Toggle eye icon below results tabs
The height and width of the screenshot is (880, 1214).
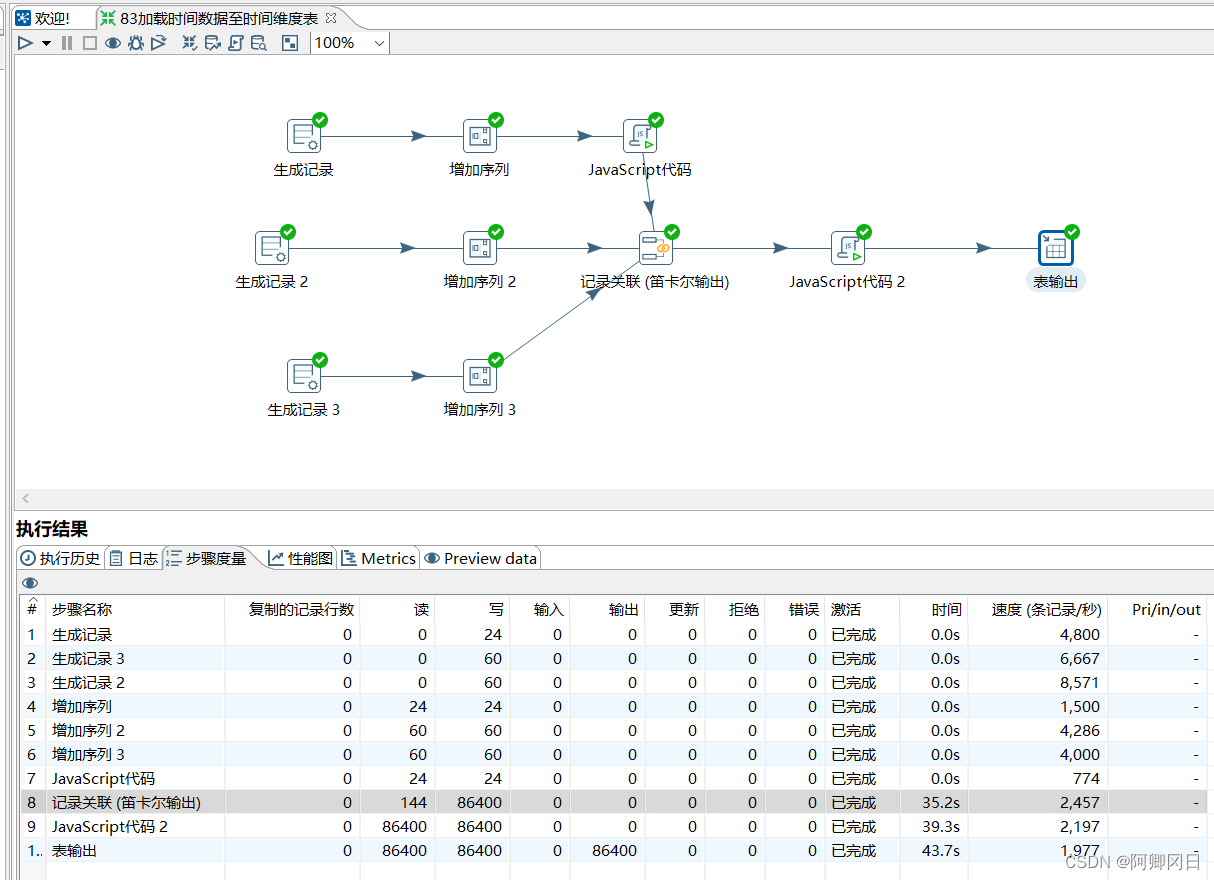pos(30,583)
